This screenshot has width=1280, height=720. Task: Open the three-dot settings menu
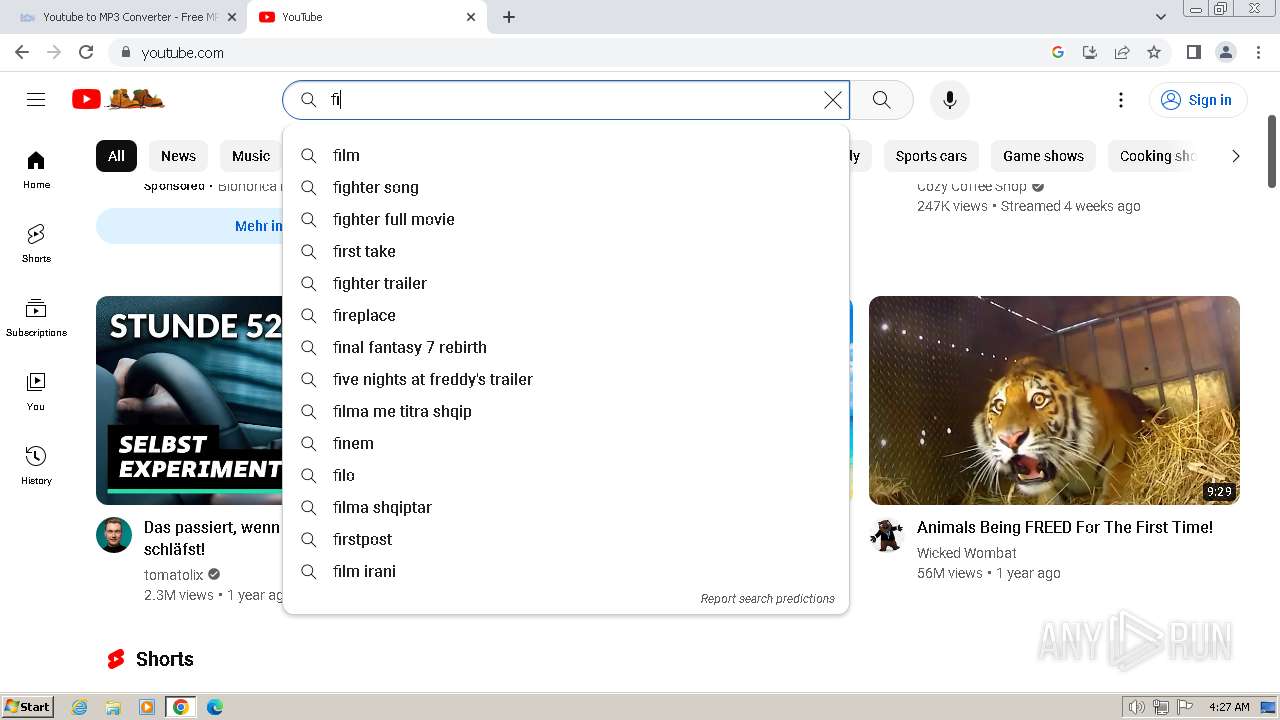[x=1121, y=99]
